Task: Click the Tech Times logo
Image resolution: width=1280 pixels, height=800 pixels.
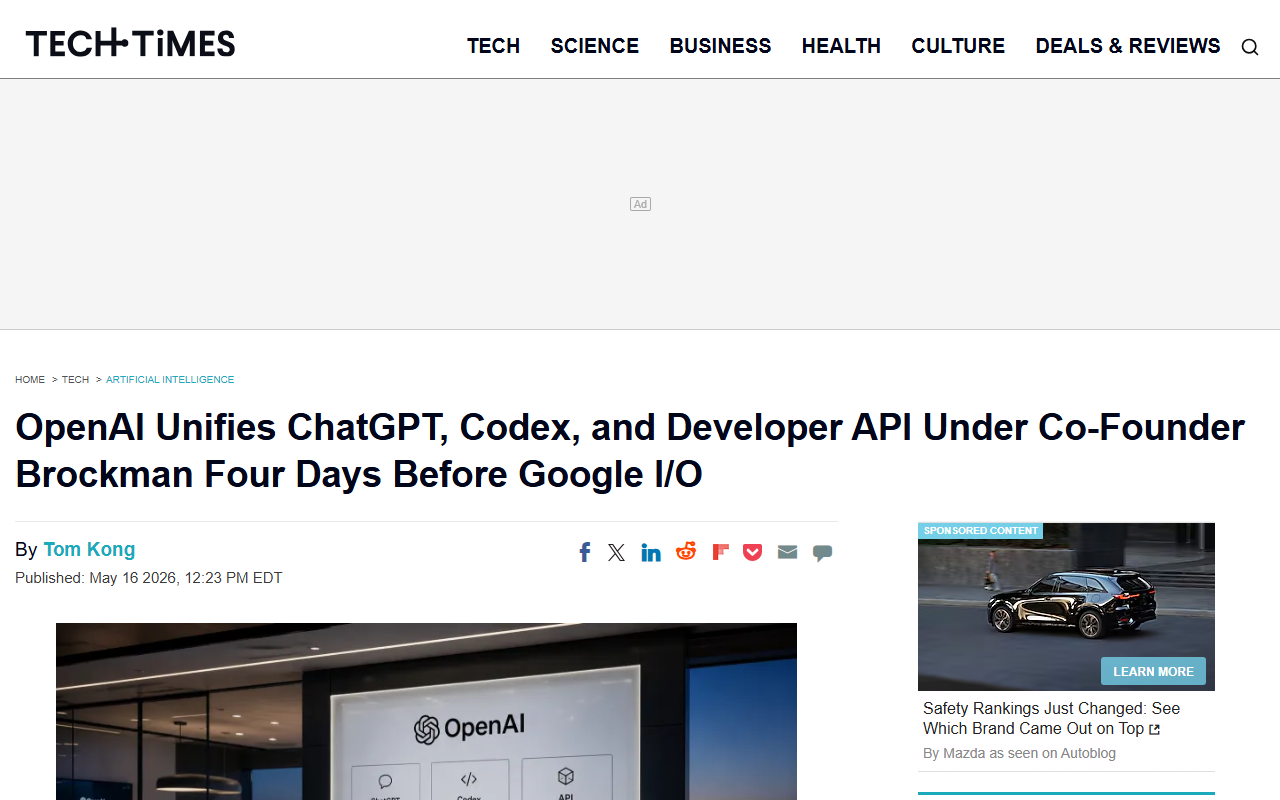Action: [130, 43]
